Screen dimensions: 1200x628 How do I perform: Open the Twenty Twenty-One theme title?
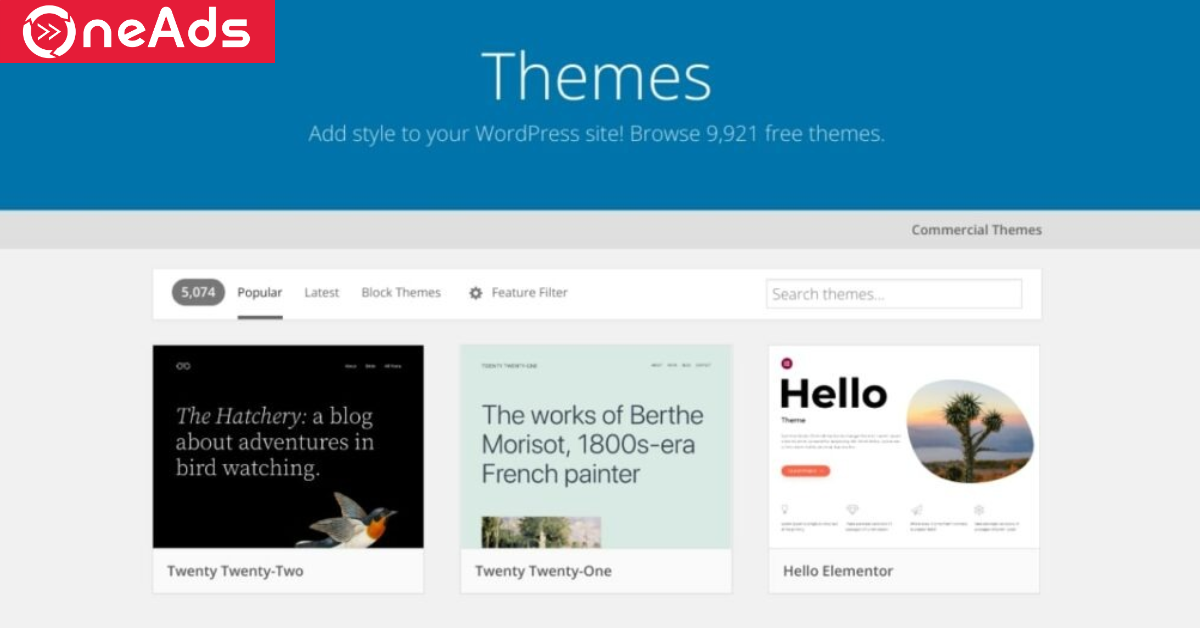(543, 571)
